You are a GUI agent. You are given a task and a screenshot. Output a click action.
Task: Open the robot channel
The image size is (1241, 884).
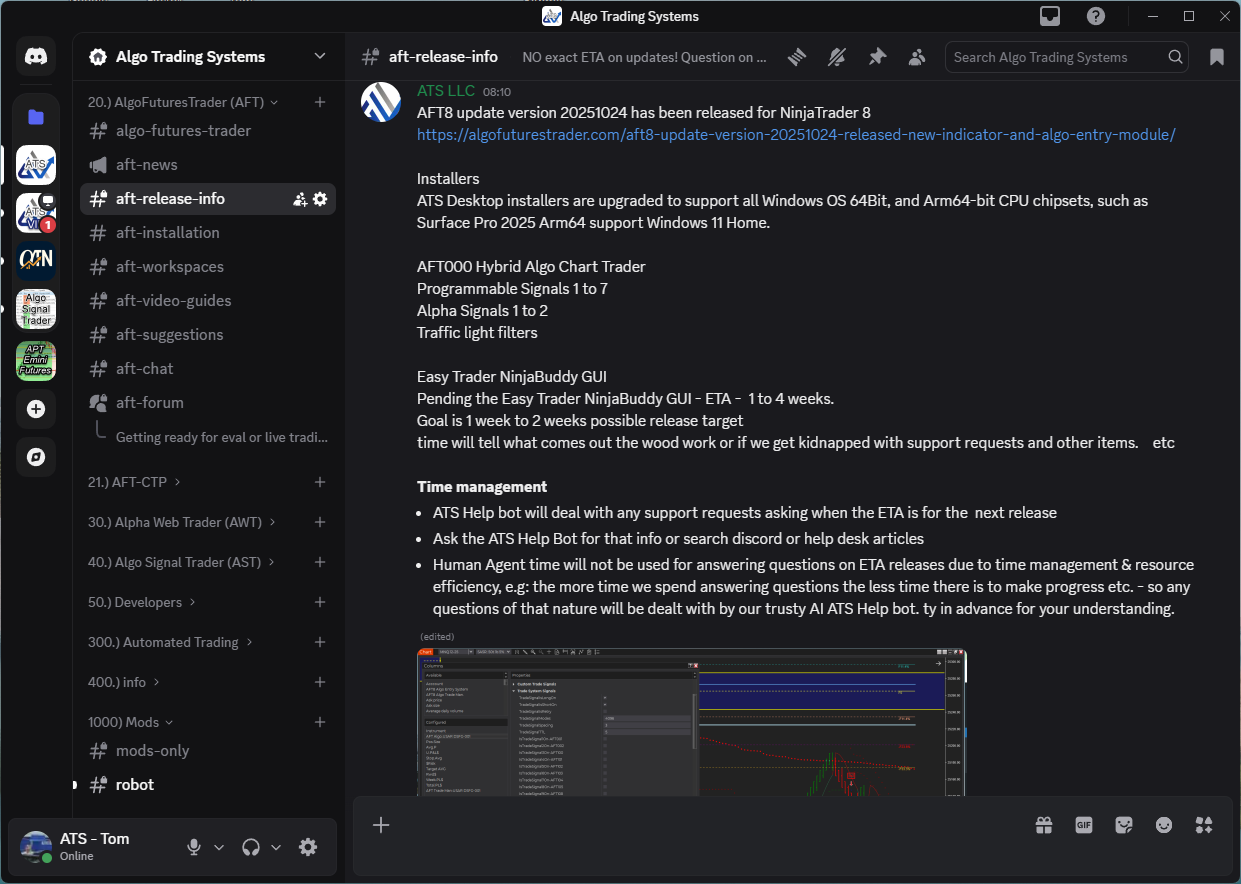pyautogui.click(x=208, y=785)
